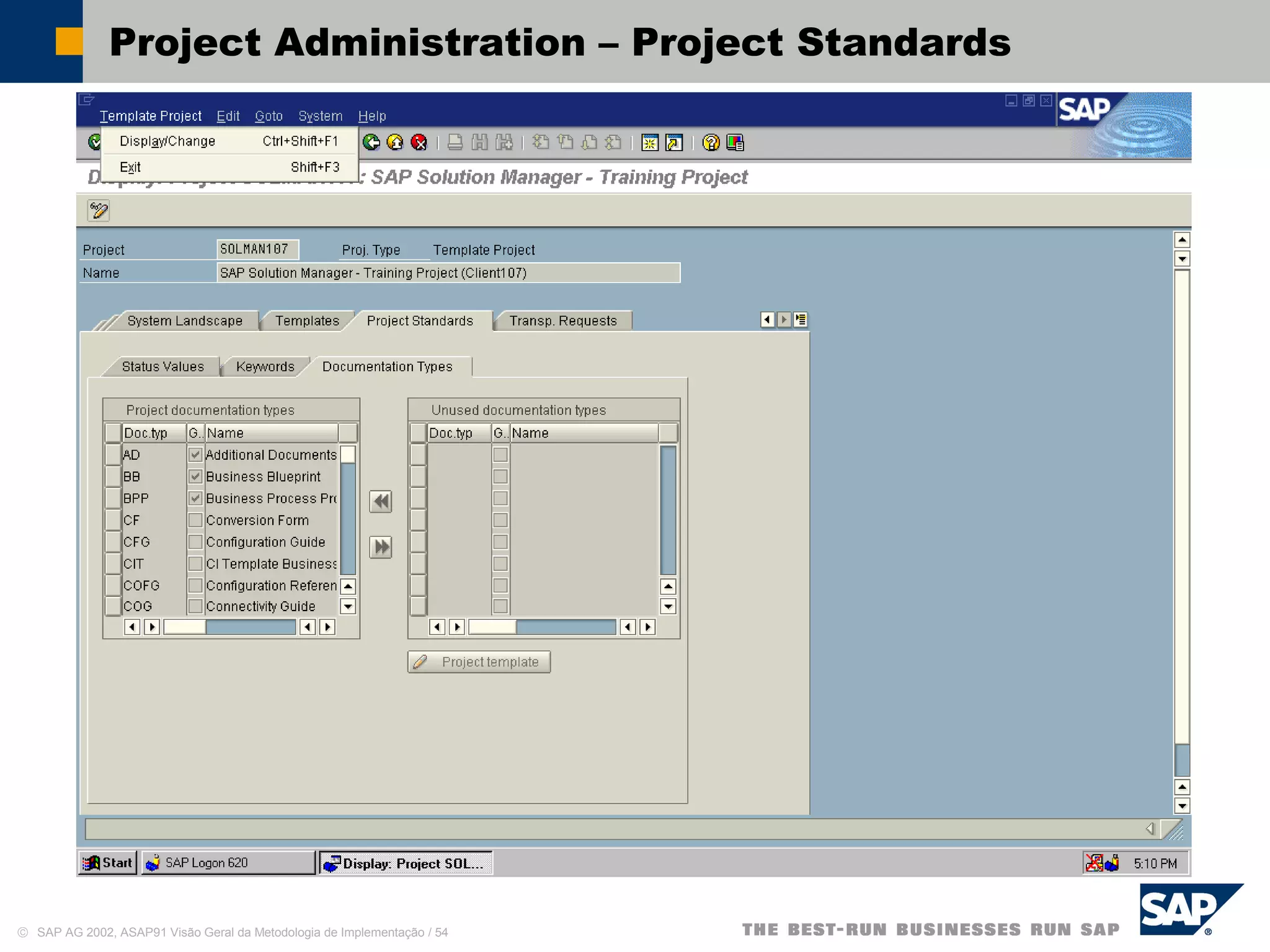
Task: Click status bar expand triangle at bottom right
Action: 1150,829
